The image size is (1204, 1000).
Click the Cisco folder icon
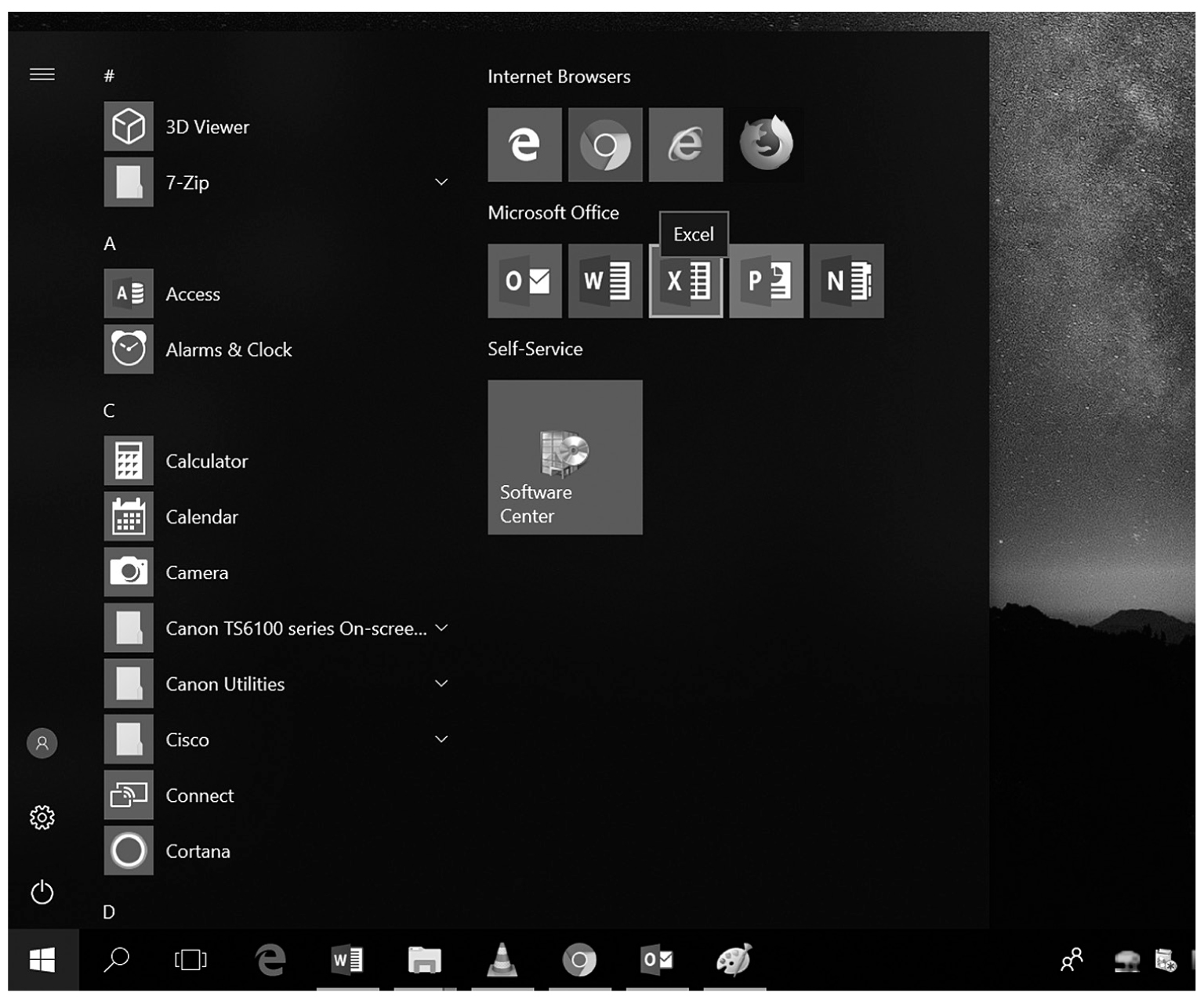129,739
